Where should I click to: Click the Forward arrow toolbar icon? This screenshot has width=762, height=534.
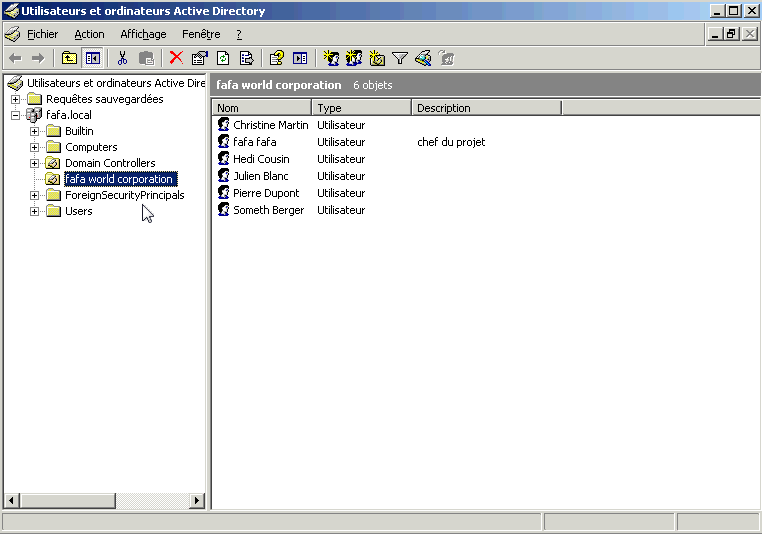pyautogui.click(x=37, y=59)
